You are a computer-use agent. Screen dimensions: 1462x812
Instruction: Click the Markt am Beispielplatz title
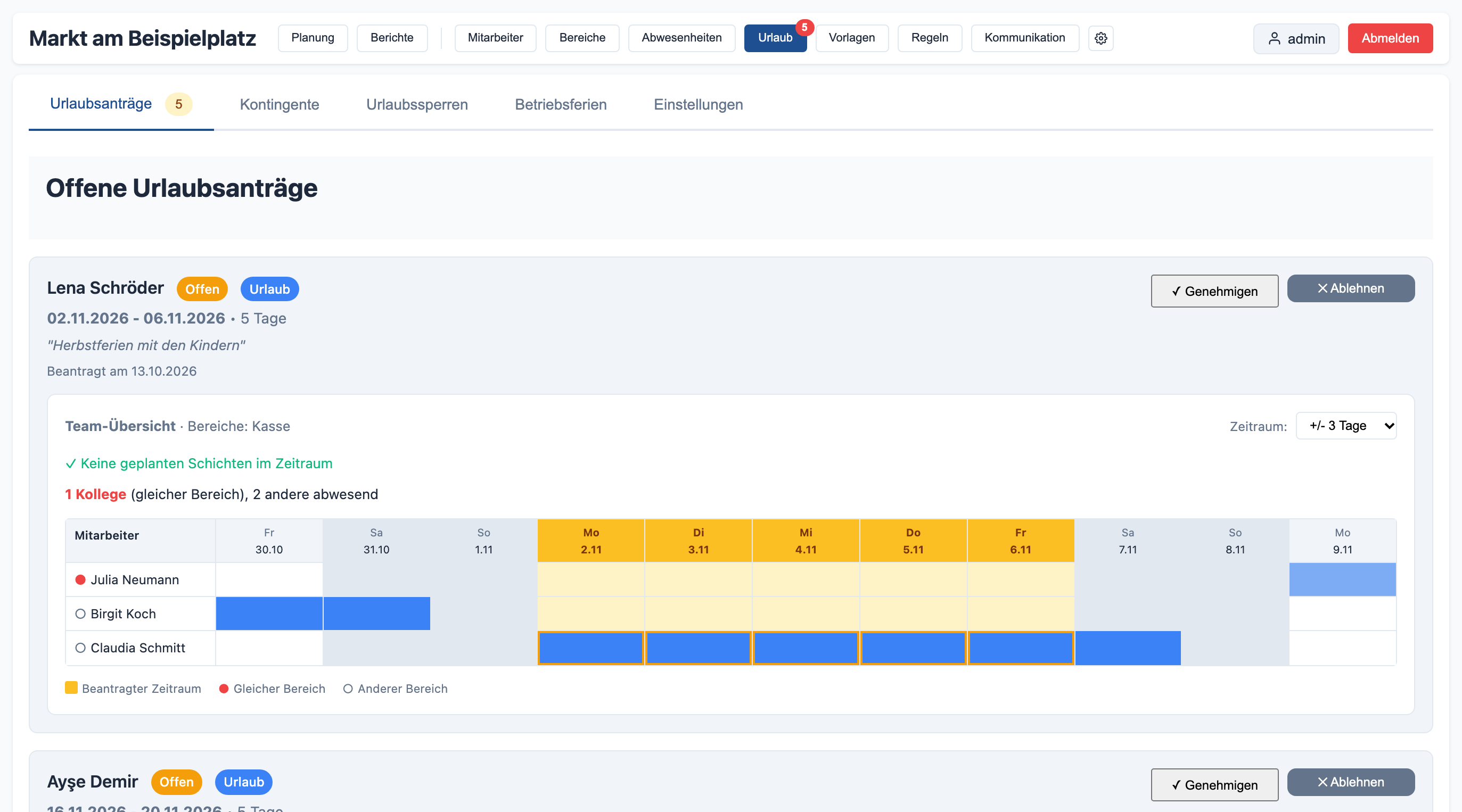(x=143, y=38)
